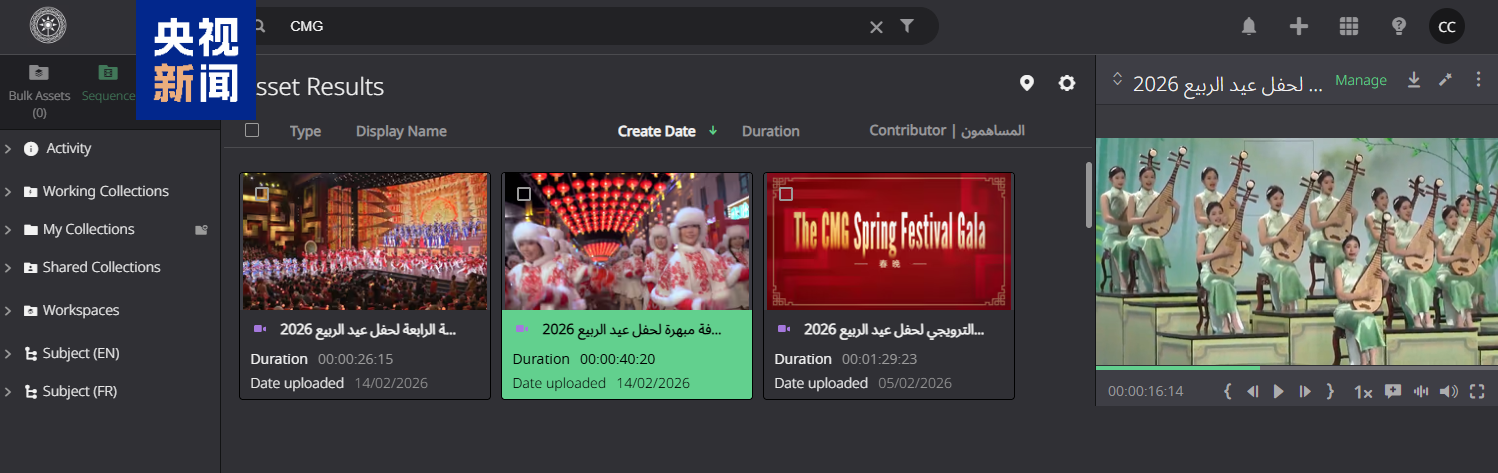Expand the Workspaces section
Image resolution: width=1498 pixels, height=473 pixels.
tap(8, 311)
